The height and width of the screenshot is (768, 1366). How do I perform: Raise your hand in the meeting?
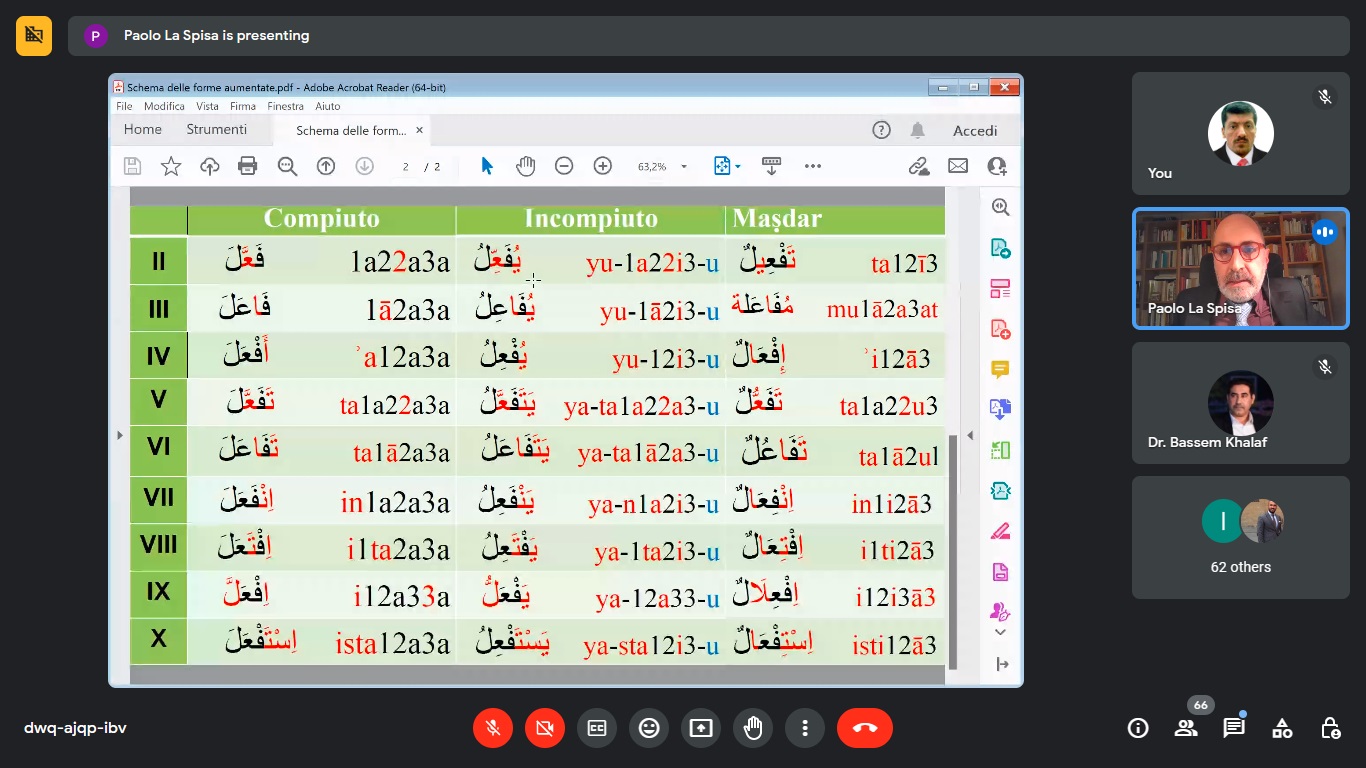tap(753, 728)
